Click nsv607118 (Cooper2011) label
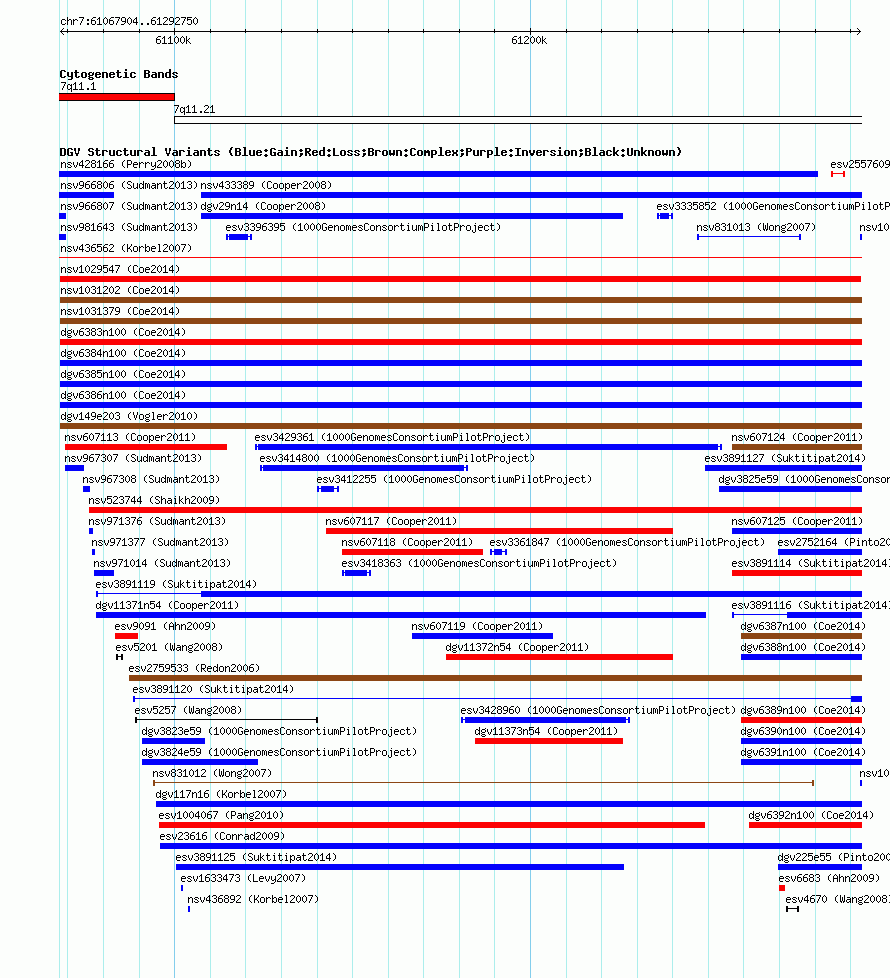The height and width of the screenshot is (978, 890). (407, 543)
